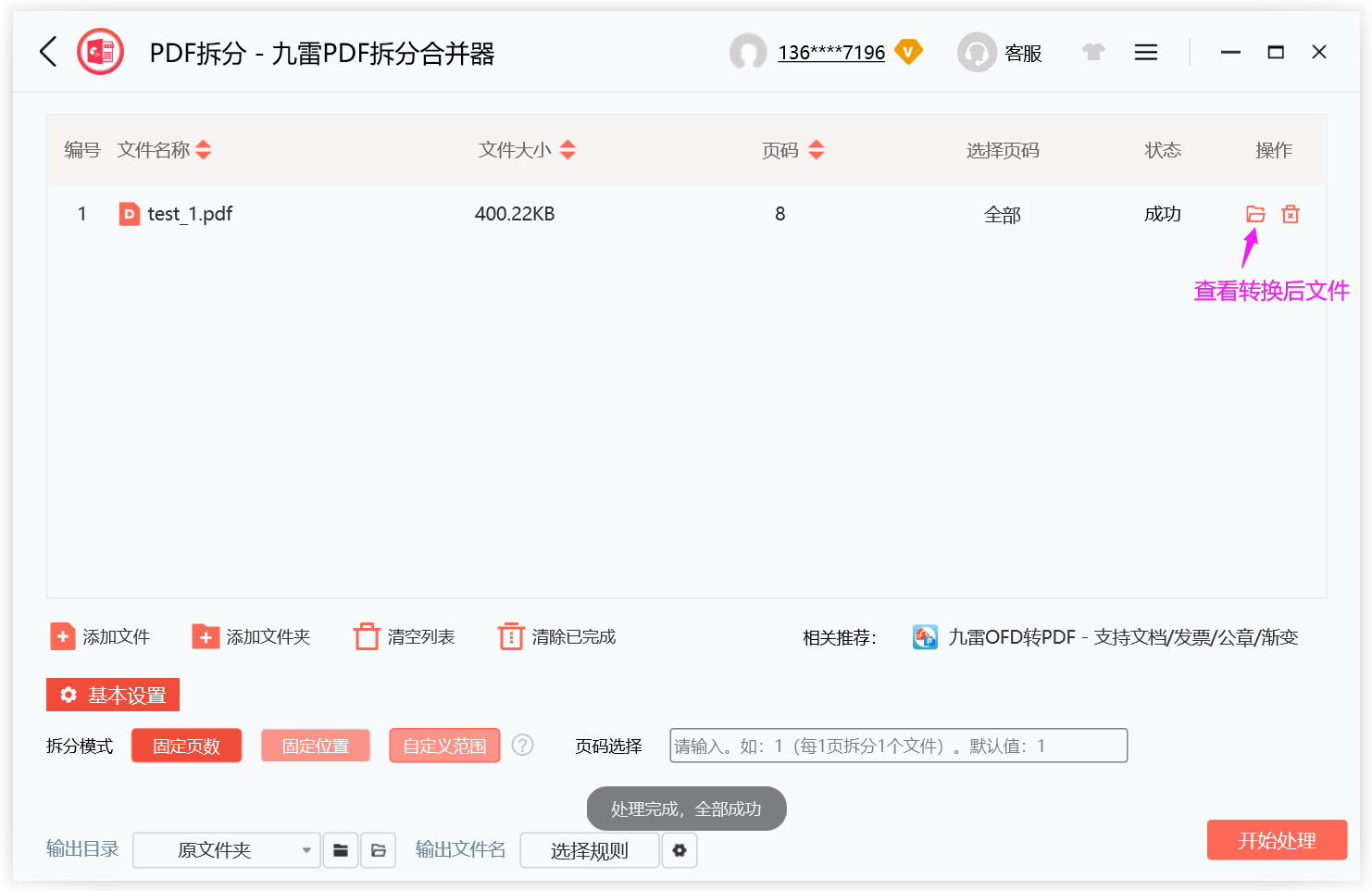Screen dimensions: 1372x891
Task: Click the page count 8 cell
Action: coord(780,214)
